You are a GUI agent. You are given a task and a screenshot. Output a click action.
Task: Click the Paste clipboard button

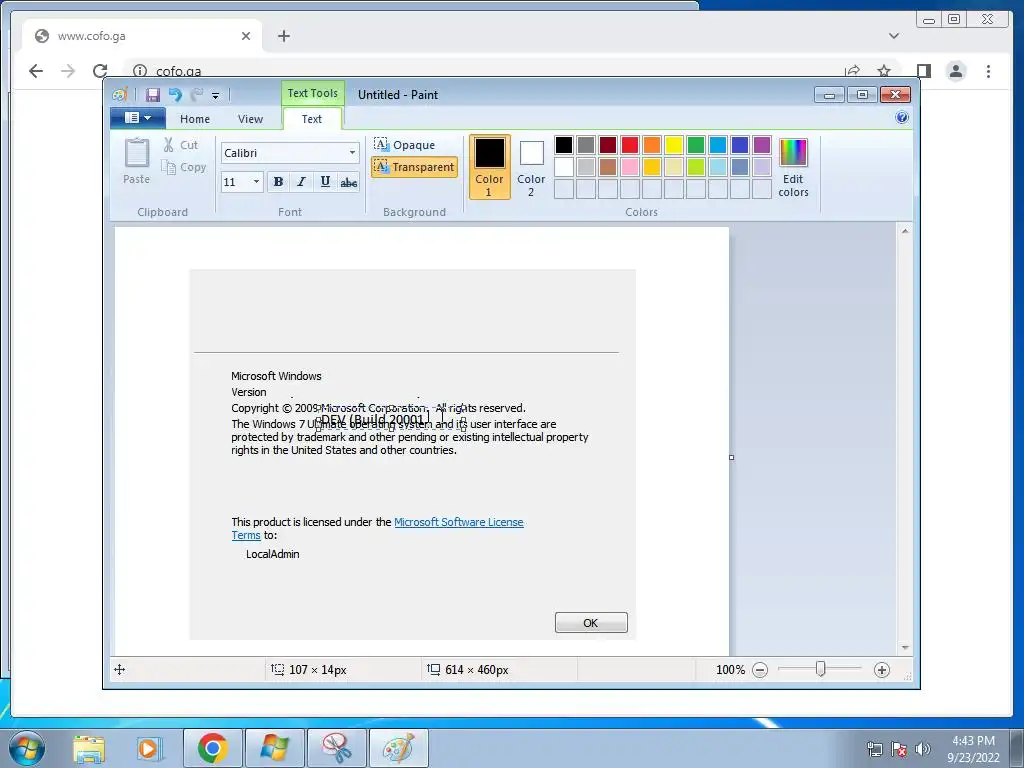coord(136,161)
